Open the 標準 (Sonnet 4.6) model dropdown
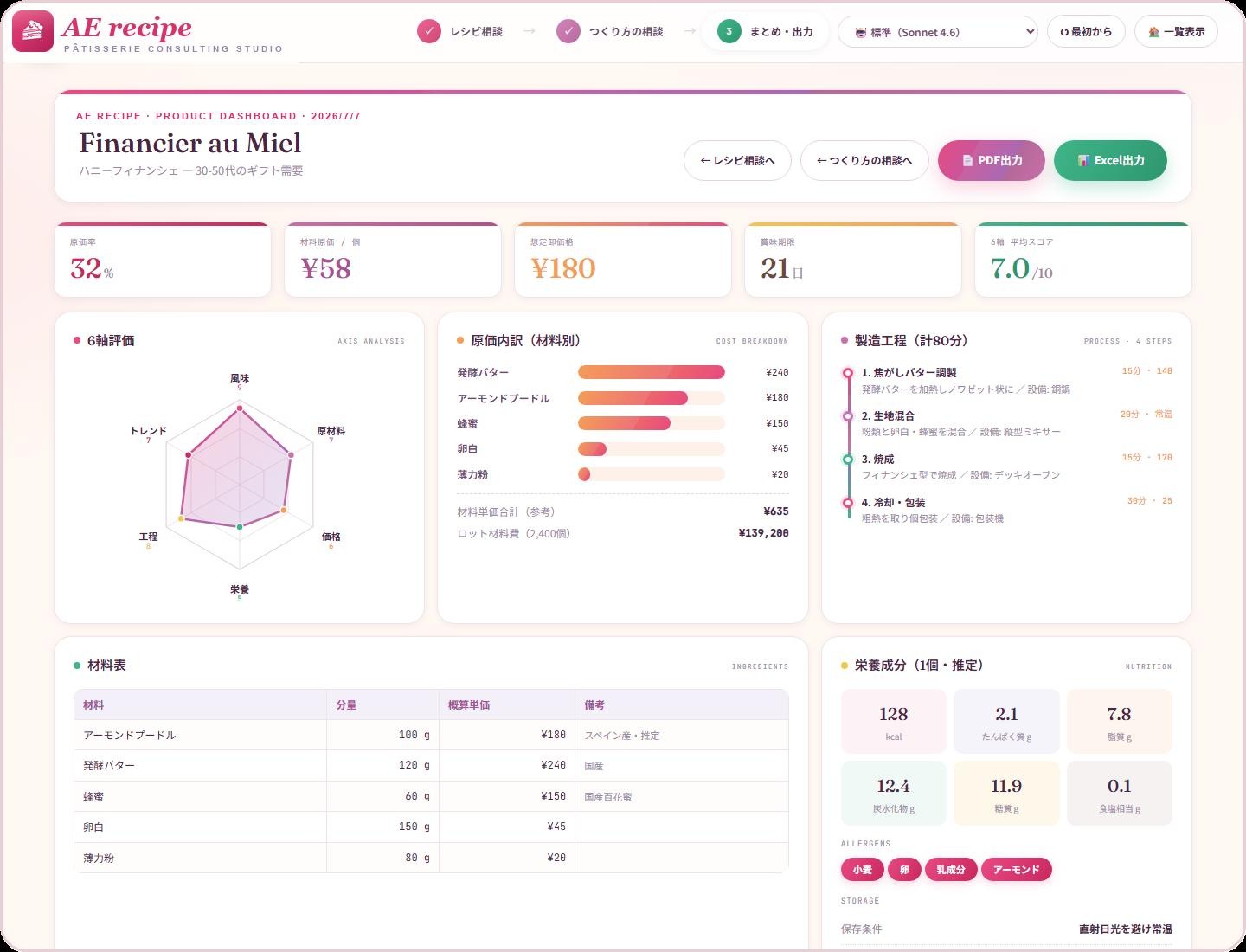The image size is (1246, 952). [x=938, y=32]
